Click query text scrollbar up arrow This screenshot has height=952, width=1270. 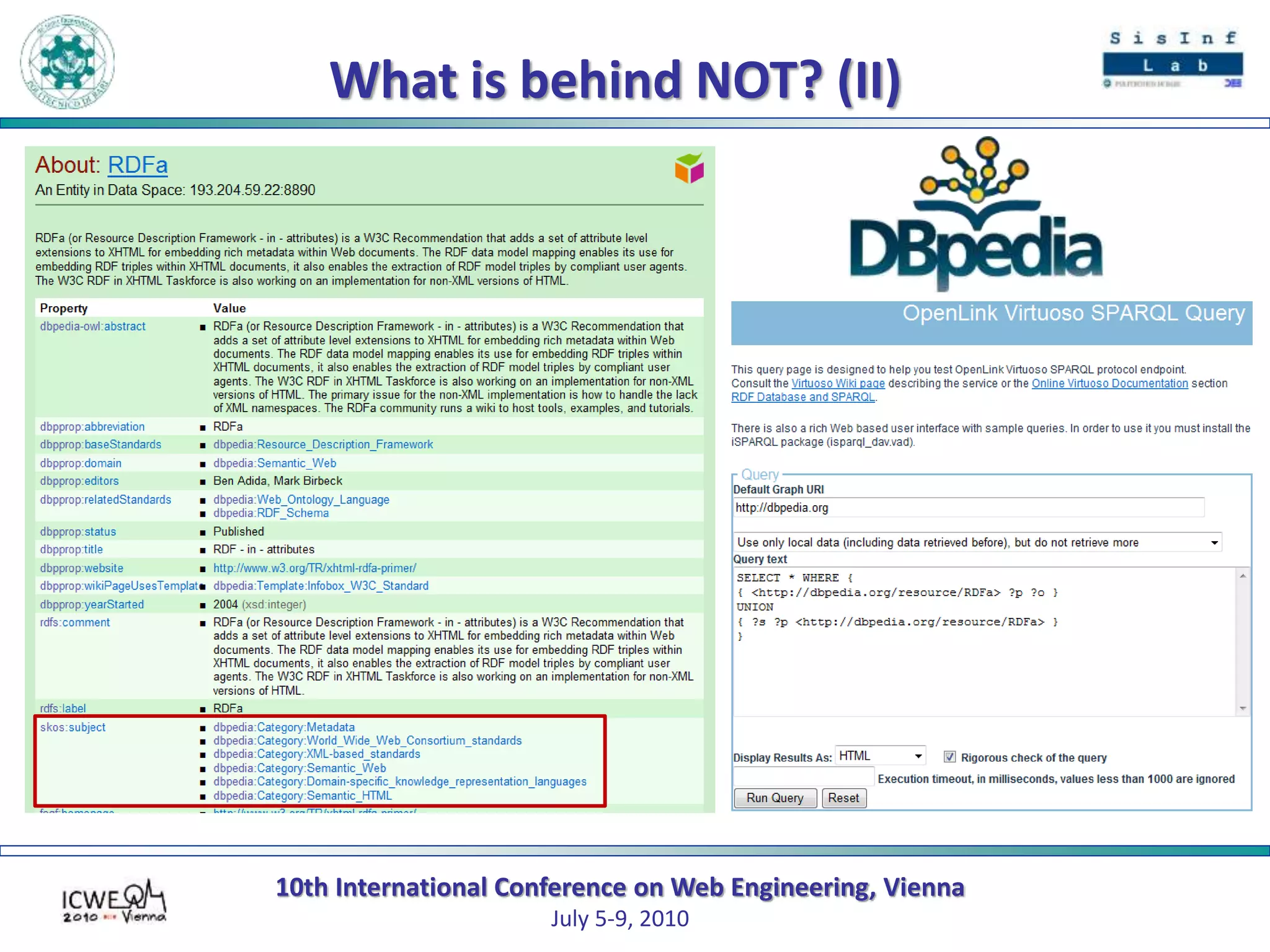[1243, 576]
